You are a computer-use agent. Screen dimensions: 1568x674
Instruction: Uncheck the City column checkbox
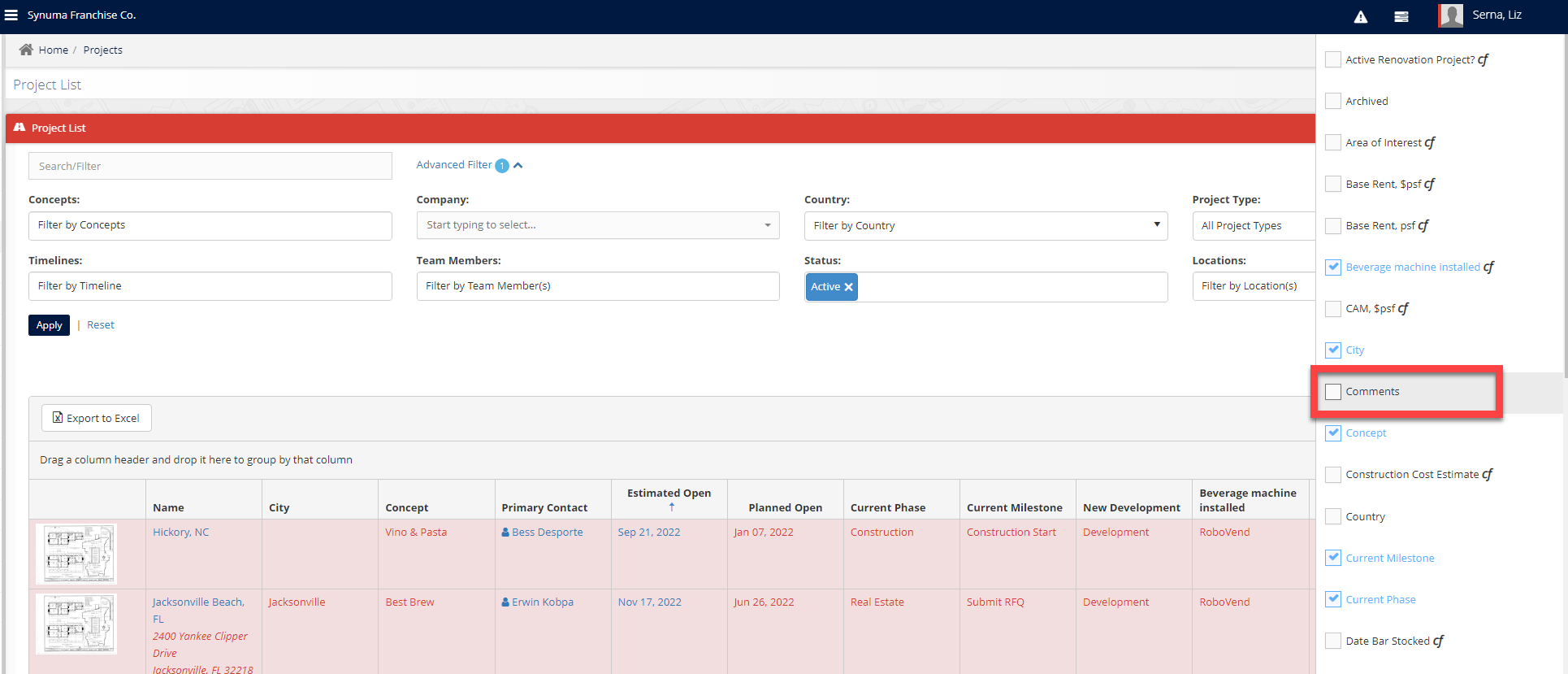coord(1333,350)
